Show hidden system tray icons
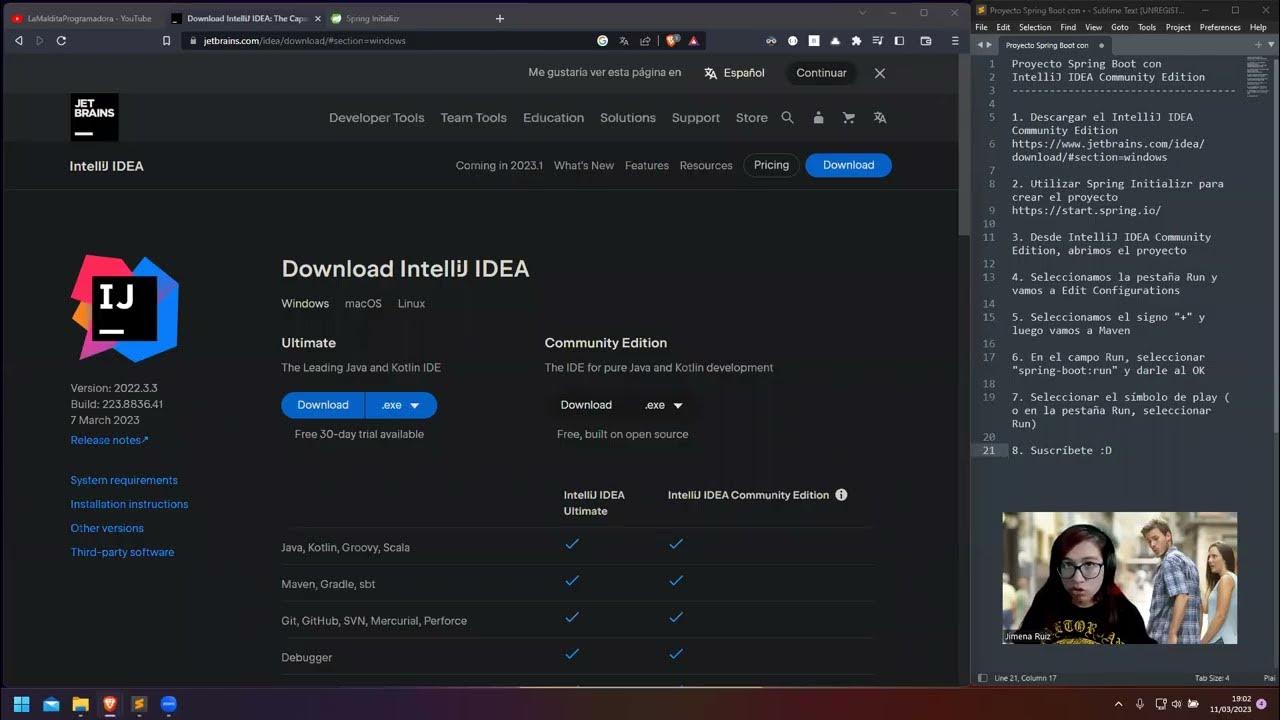Image resolution: width=1280 pixels, height=720 pixels. click(1118, 704)
